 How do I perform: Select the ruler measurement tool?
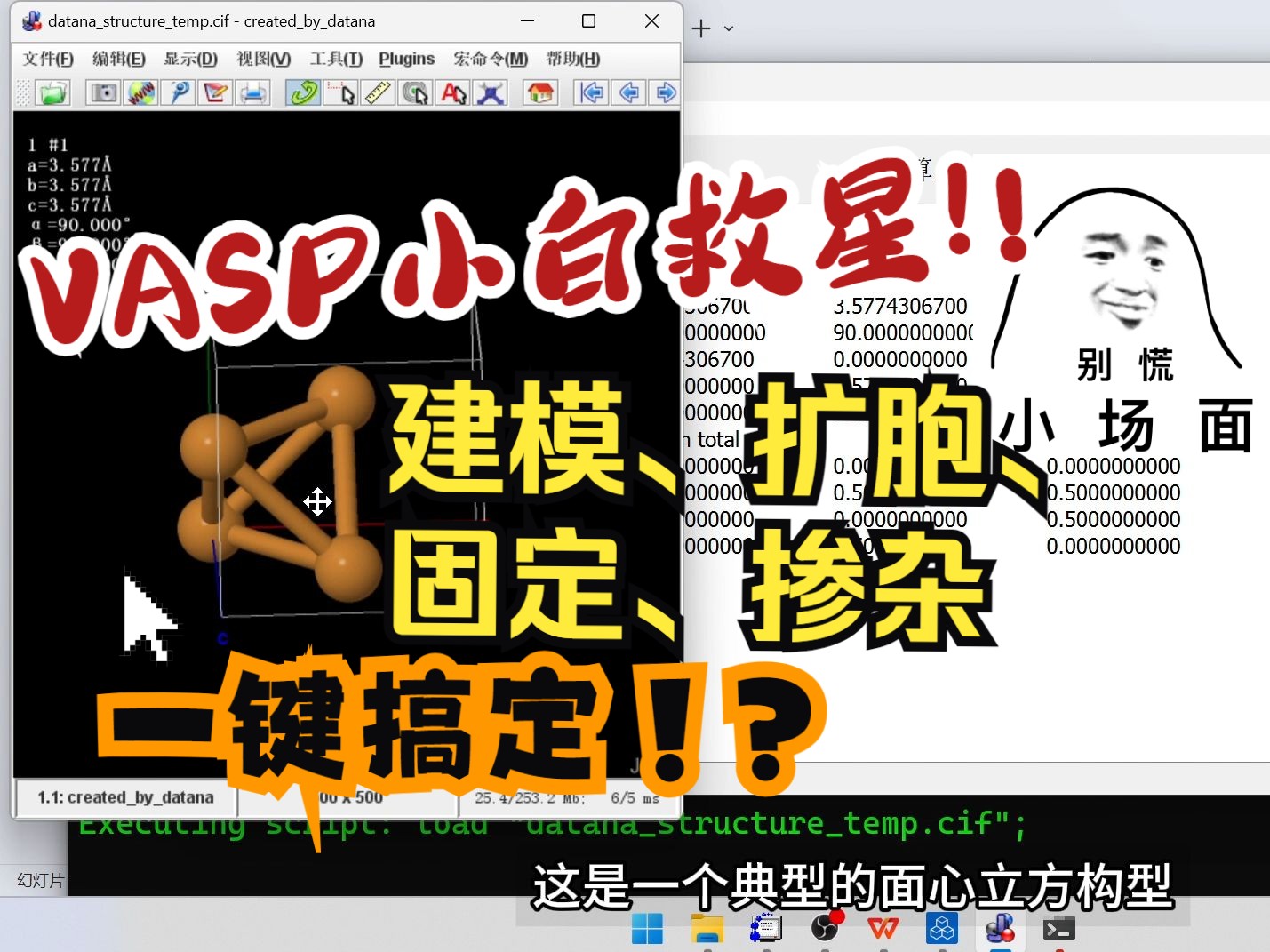click(377, 92)
